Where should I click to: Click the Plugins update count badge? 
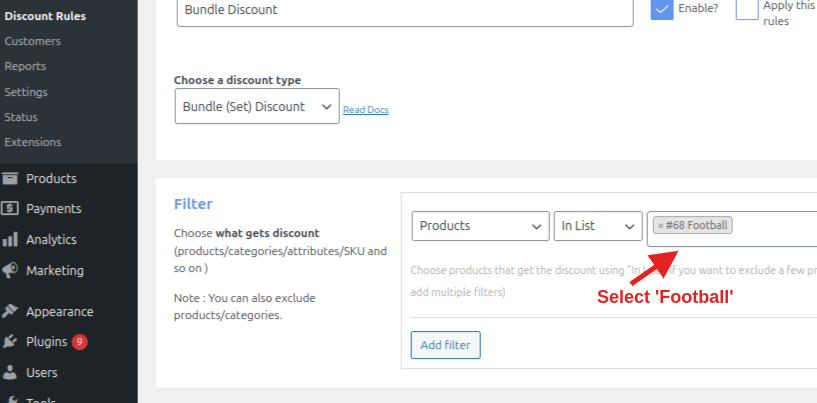[79, 342]
